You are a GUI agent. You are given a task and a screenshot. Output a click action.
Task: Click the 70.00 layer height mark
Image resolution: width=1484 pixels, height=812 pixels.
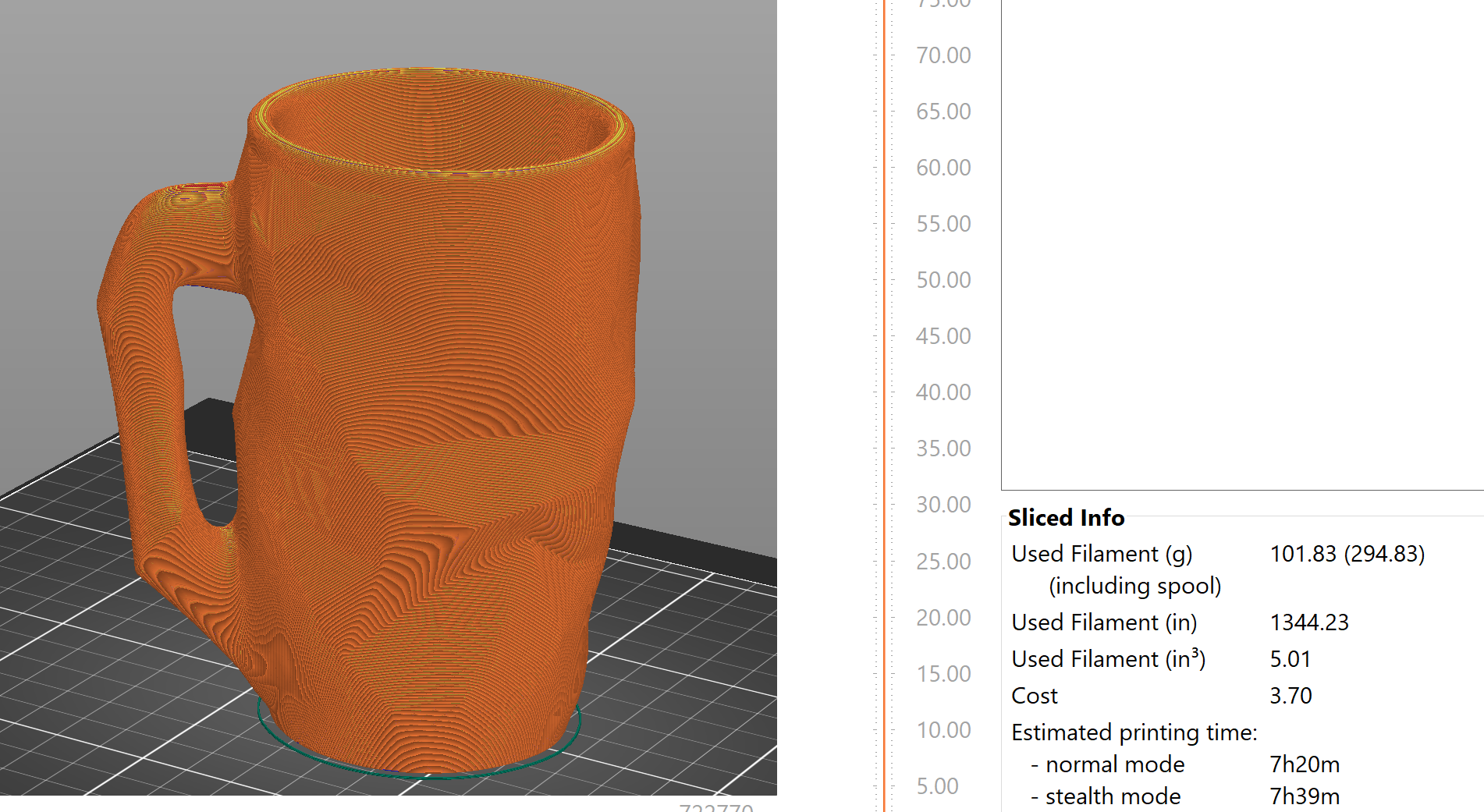tap(943, 55)
